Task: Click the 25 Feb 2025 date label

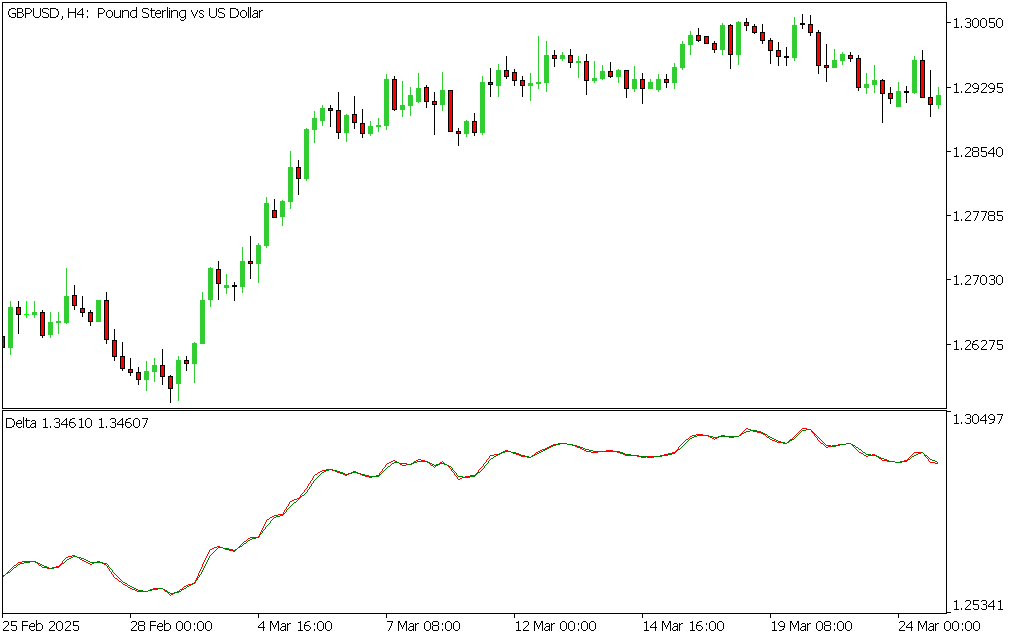Action: point(41,626)
